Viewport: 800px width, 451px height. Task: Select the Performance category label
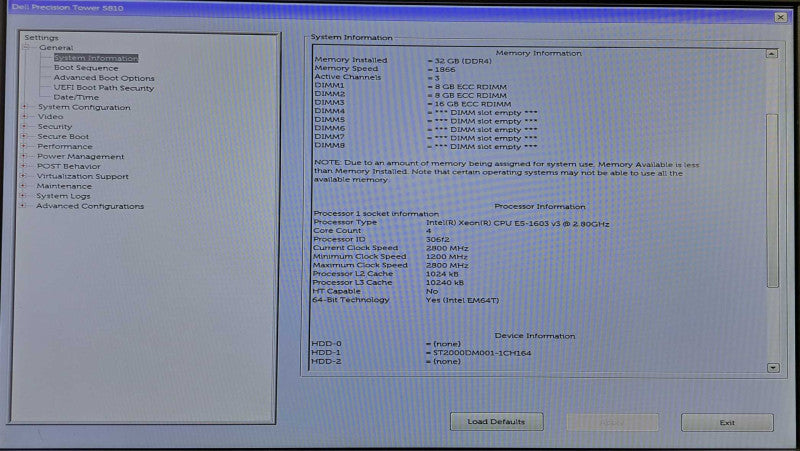[65, 146]
